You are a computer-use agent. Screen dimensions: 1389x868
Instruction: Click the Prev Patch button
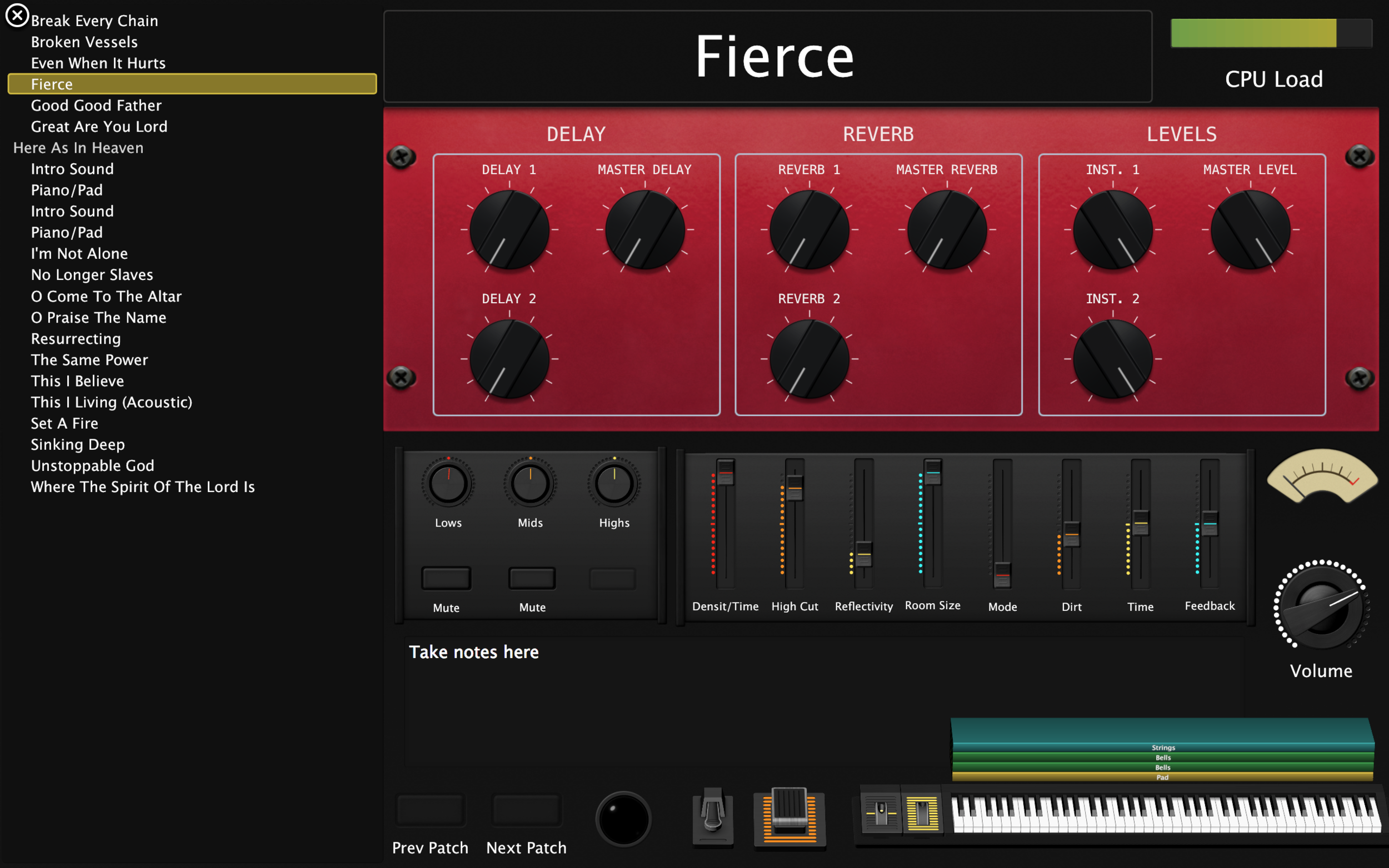tap(430, 810)
